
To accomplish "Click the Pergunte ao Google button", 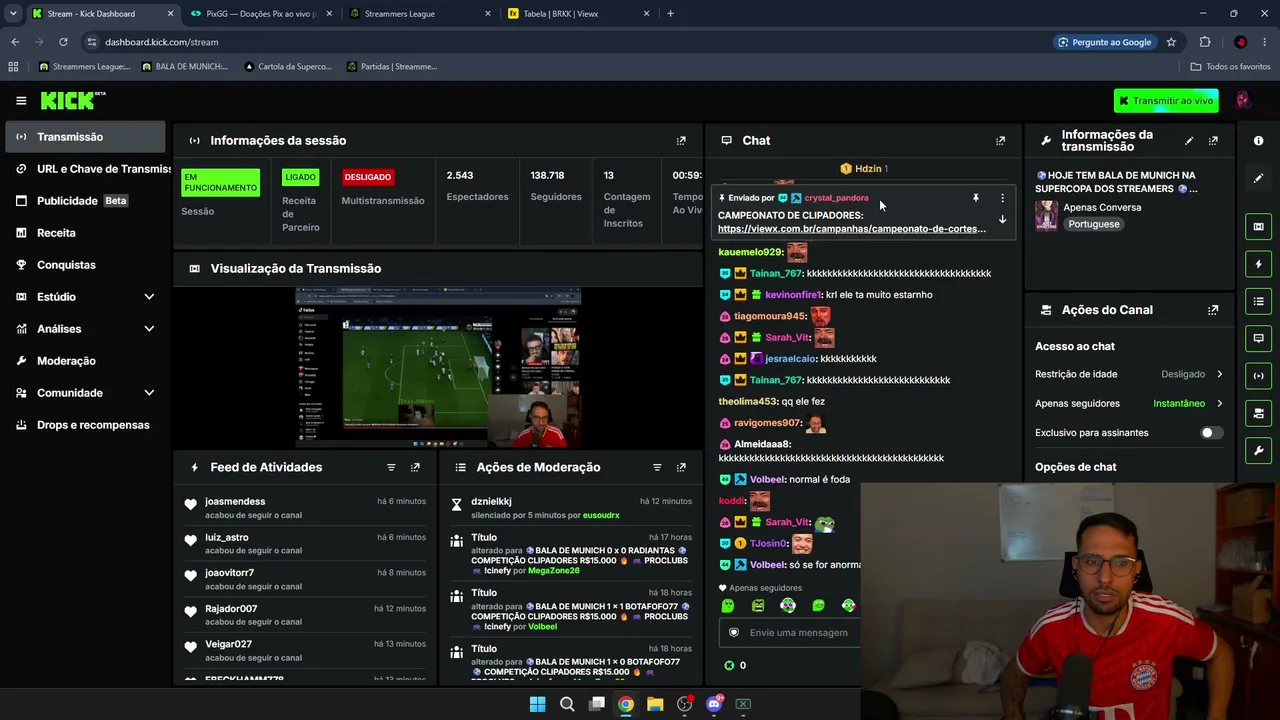I will tap(1106, 42).
